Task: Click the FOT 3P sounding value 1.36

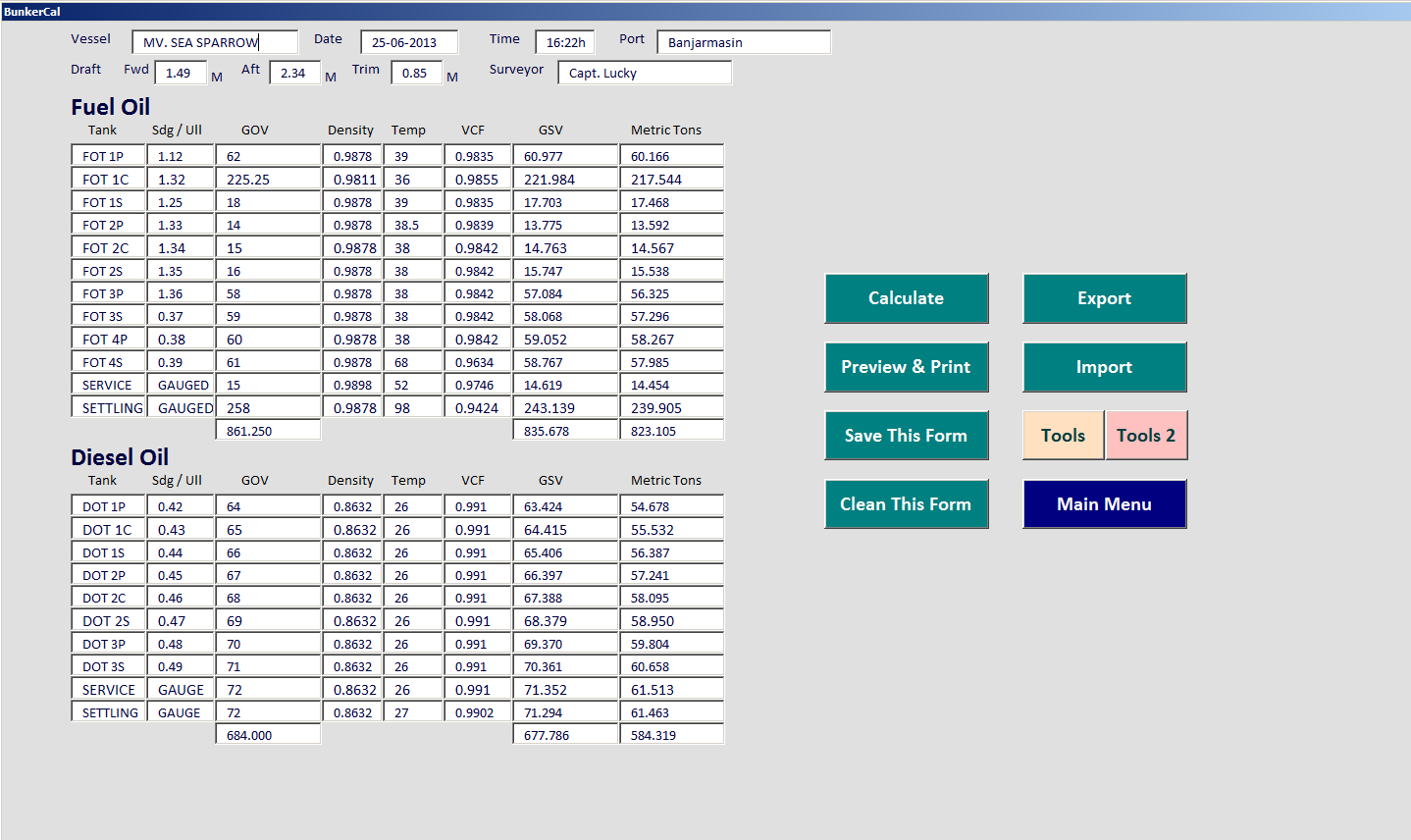Action: coord(181,293)
